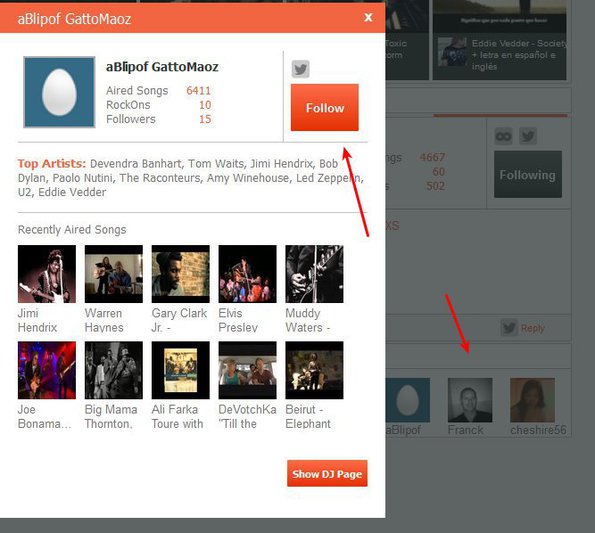Click the Ali Farka Toure song title

(x=177, y=417)
